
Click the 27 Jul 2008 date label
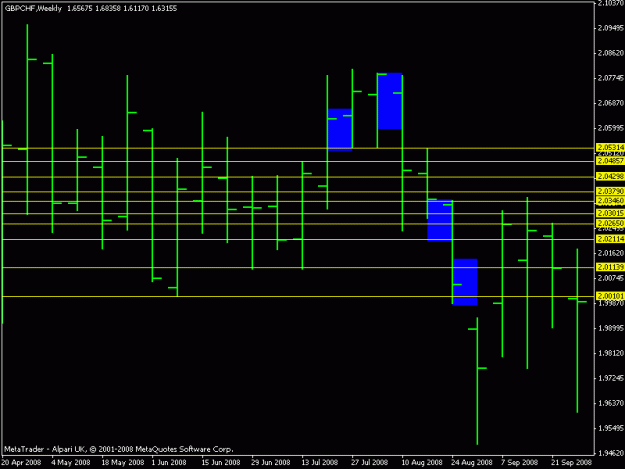369,463
